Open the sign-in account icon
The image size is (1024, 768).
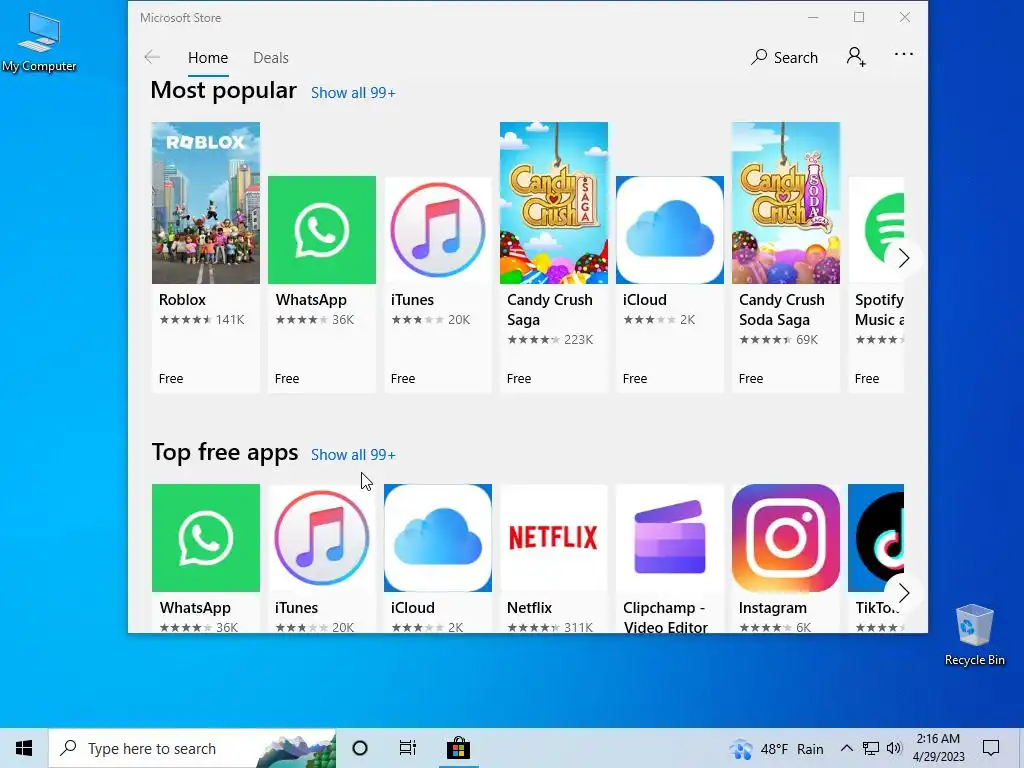click(x=856, y=57)
